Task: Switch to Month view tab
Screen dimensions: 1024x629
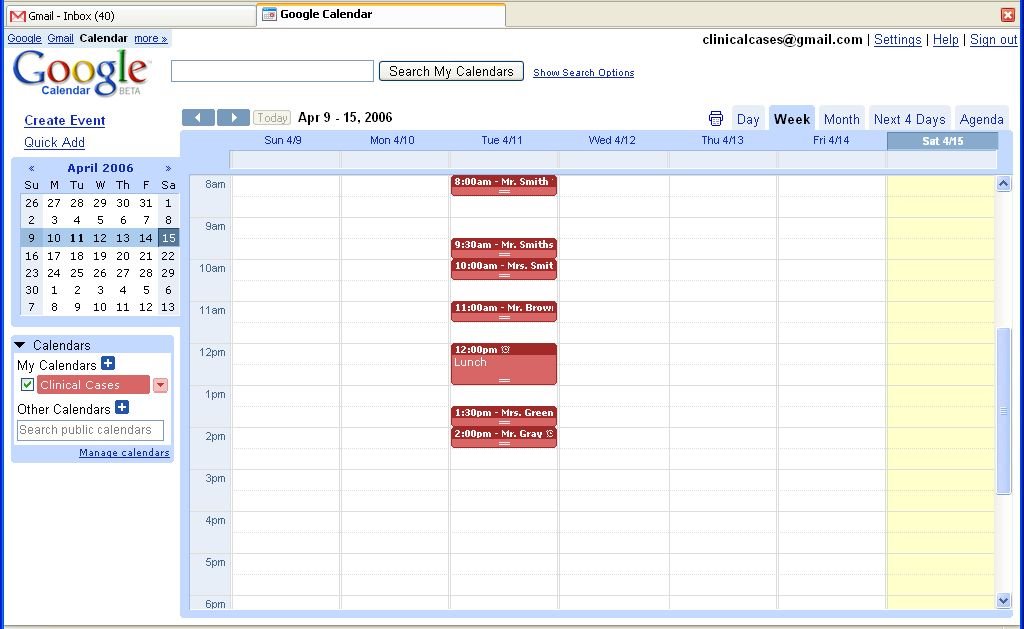Action: point(841,119)
